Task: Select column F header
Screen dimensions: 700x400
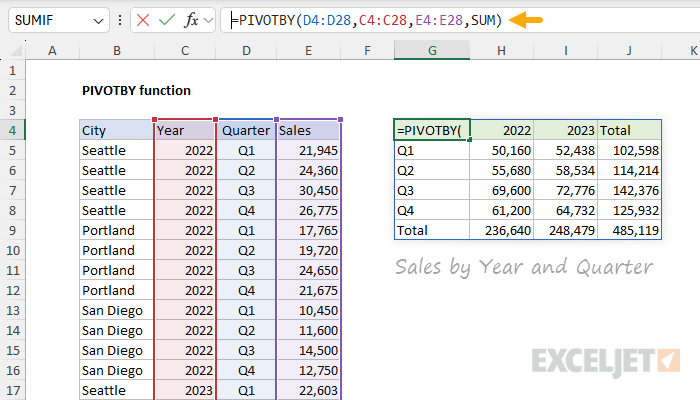Action: (367, 50)
